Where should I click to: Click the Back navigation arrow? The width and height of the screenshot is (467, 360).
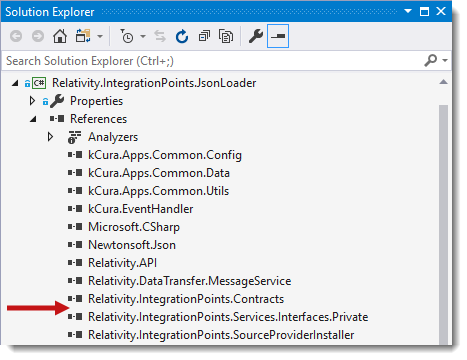coord(16,36)
